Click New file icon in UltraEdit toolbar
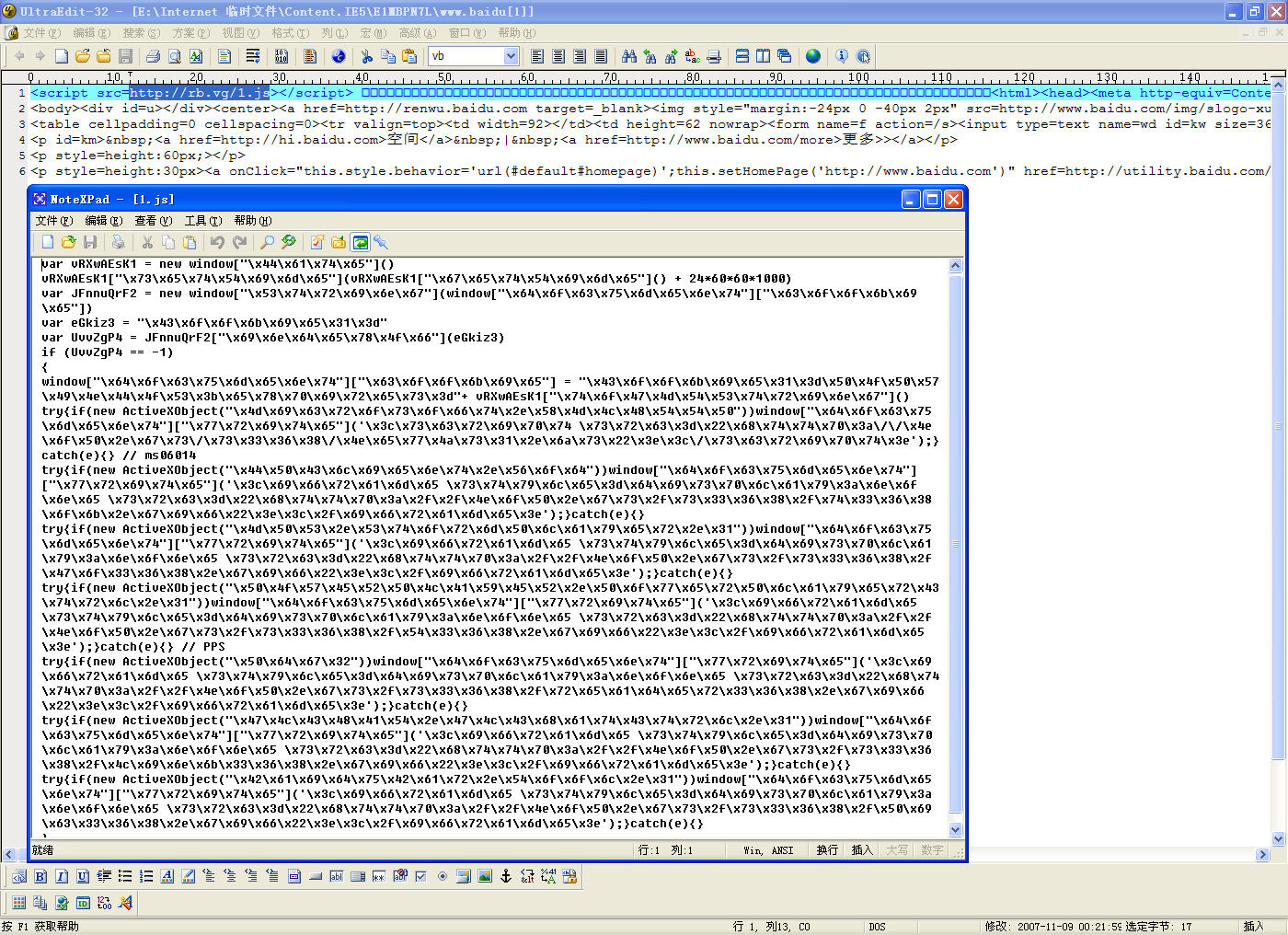Screen dimensions: 1288x935 pyautogui.click(x=62, y=56)
